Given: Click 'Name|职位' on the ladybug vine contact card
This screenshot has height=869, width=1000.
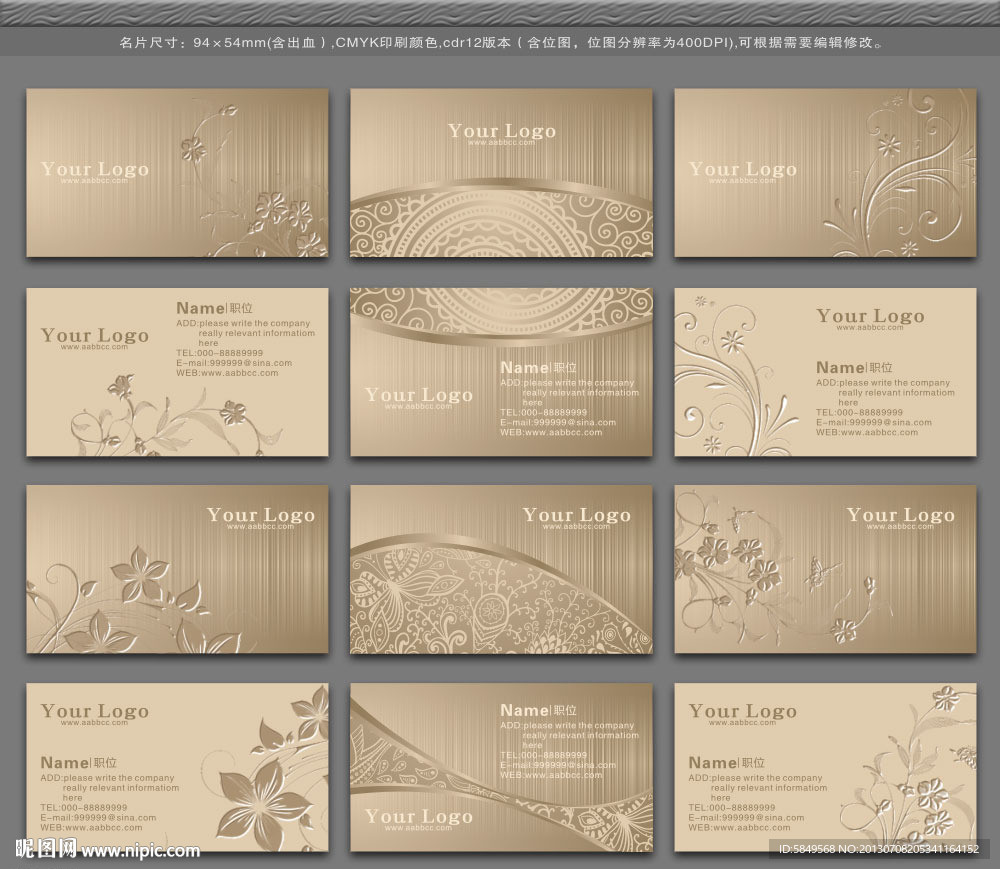Looking at the screenshot, I should [x=726, y=763].
